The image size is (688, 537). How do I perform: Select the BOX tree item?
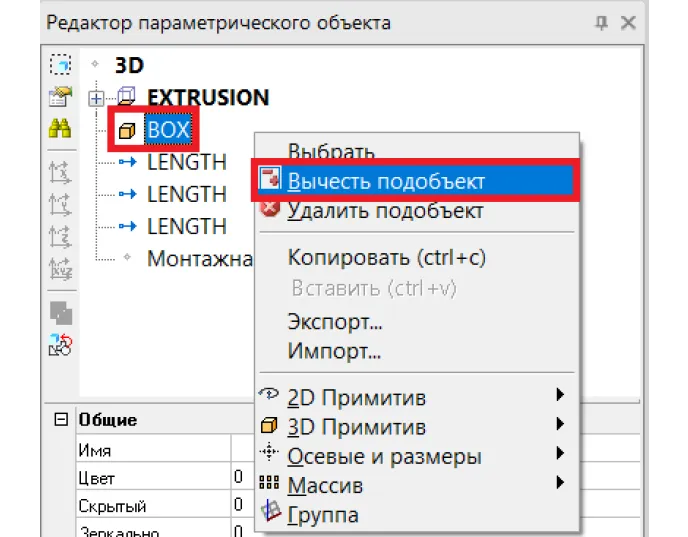coord(168,130)
